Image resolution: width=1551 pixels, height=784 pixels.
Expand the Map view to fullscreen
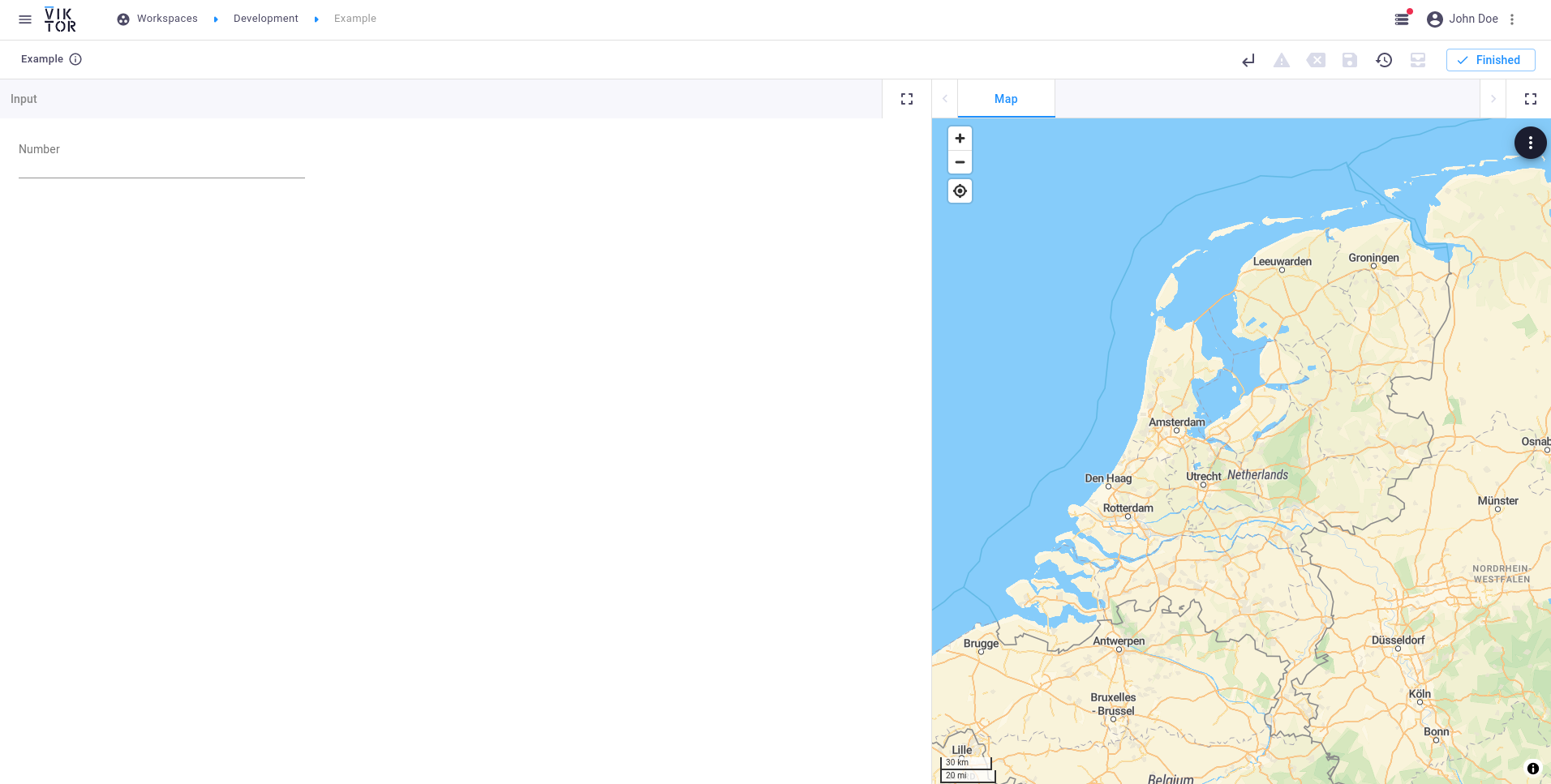point(1530,99)
